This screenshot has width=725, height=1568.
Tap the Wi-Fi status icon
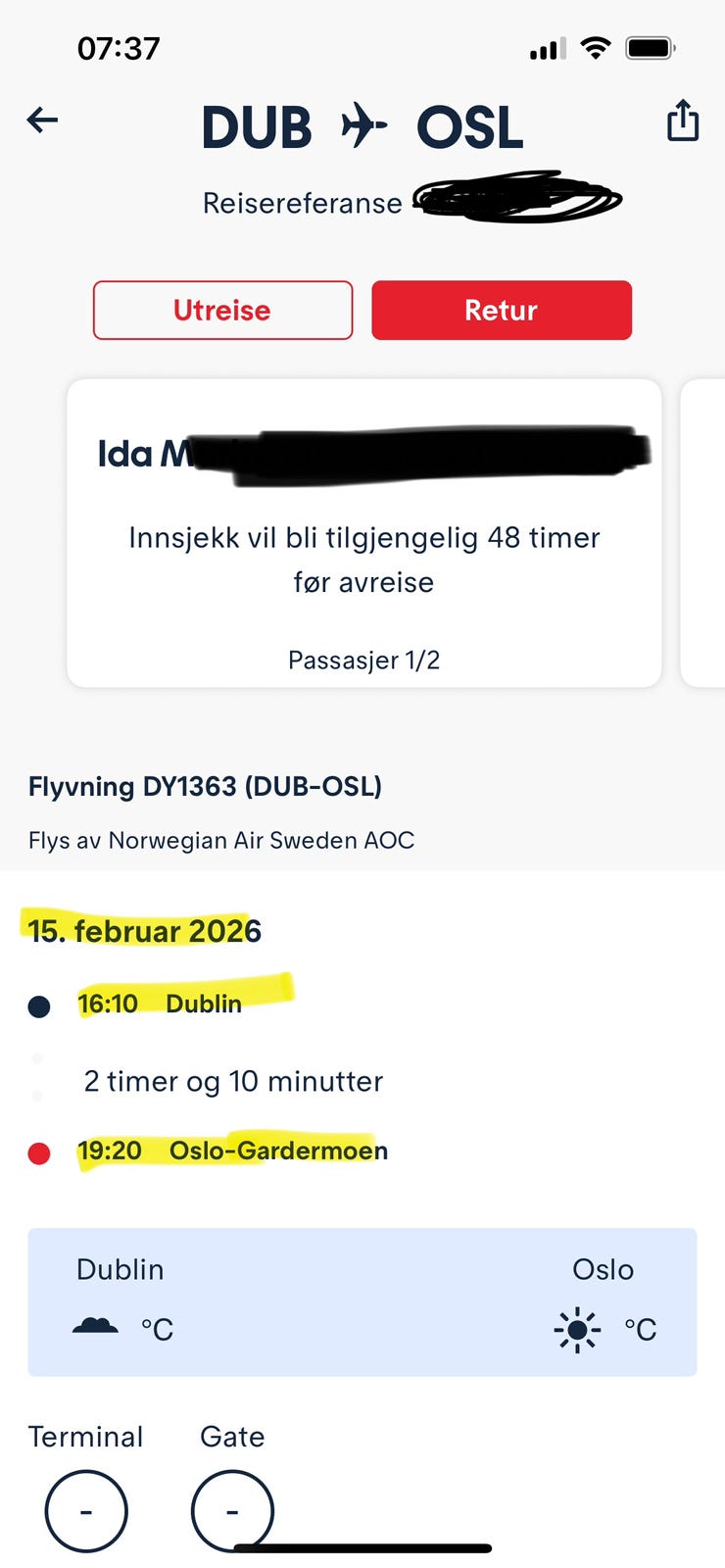point(595,48)
